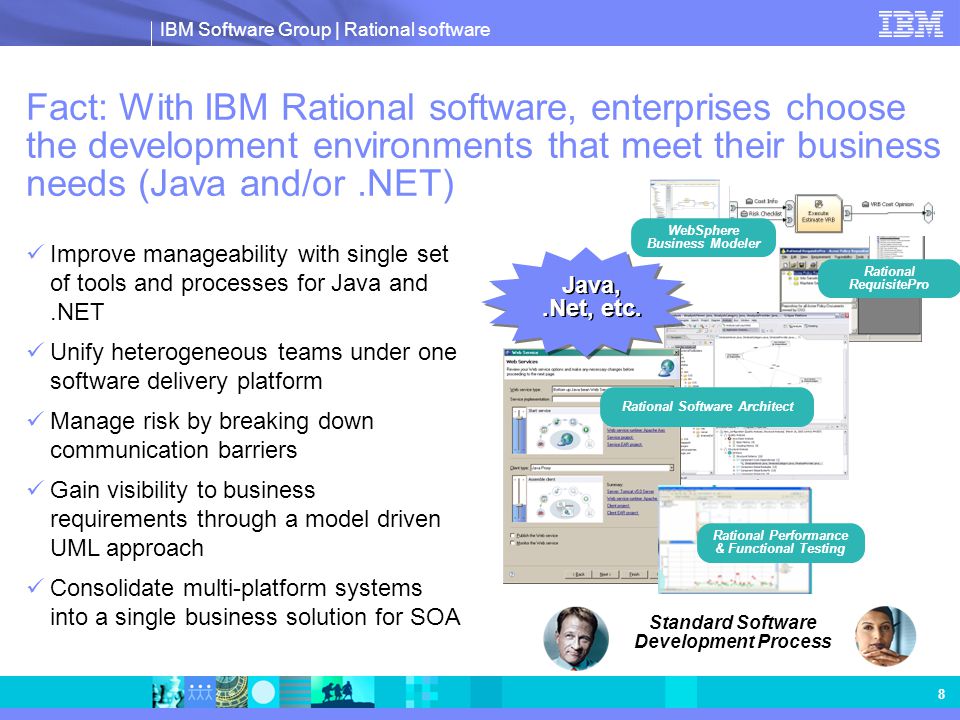Click the Gain visibility bullet text
Viewport: 960px width, 720px height.
click(245, 519)
